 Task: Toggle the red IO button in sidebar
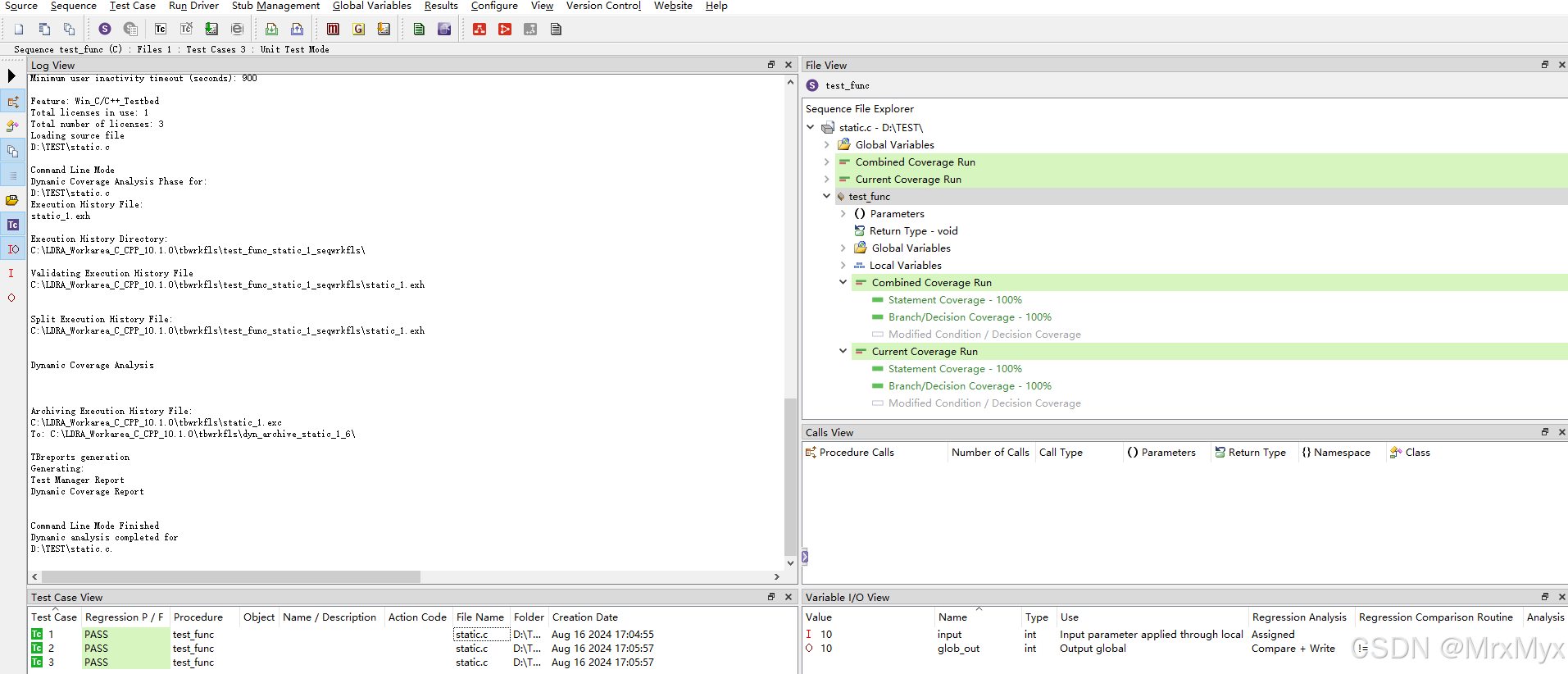click(x=13, y=249)
